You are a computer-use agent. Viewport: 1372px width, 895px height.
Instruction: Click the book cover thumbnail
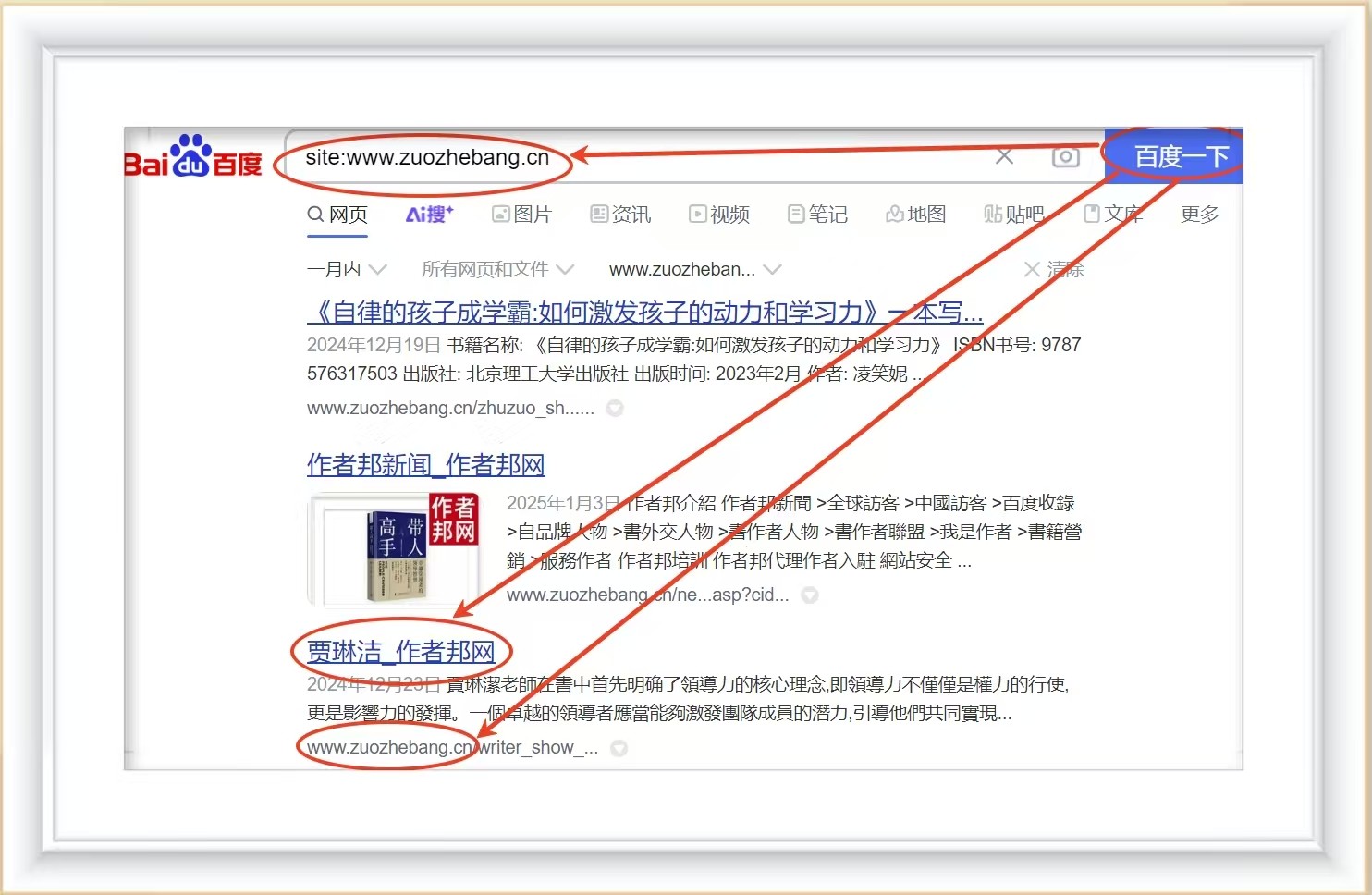click(x=396, y=549)
